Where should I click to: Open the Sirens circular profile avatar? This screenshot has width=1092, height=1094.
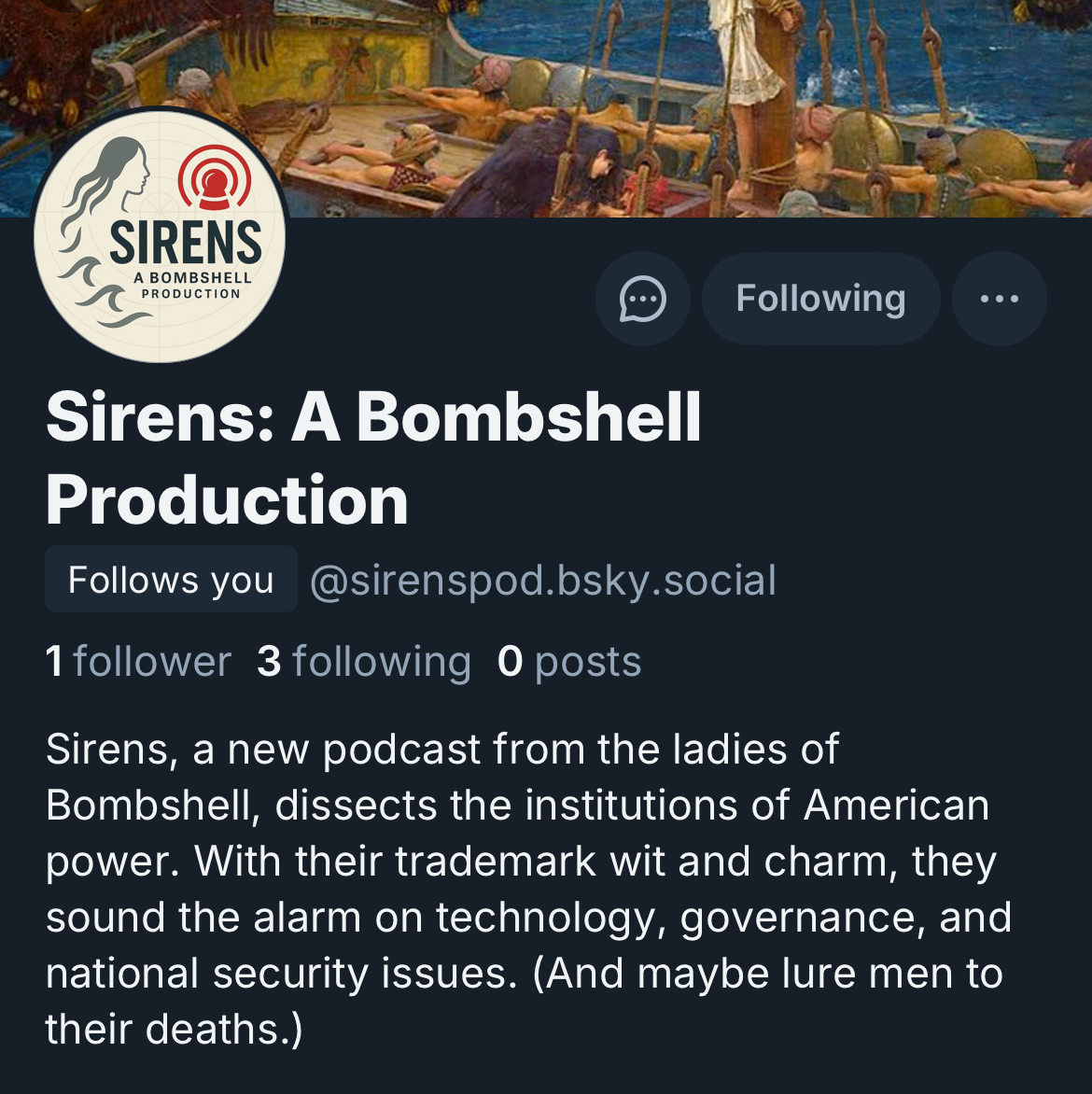(160, 236)
